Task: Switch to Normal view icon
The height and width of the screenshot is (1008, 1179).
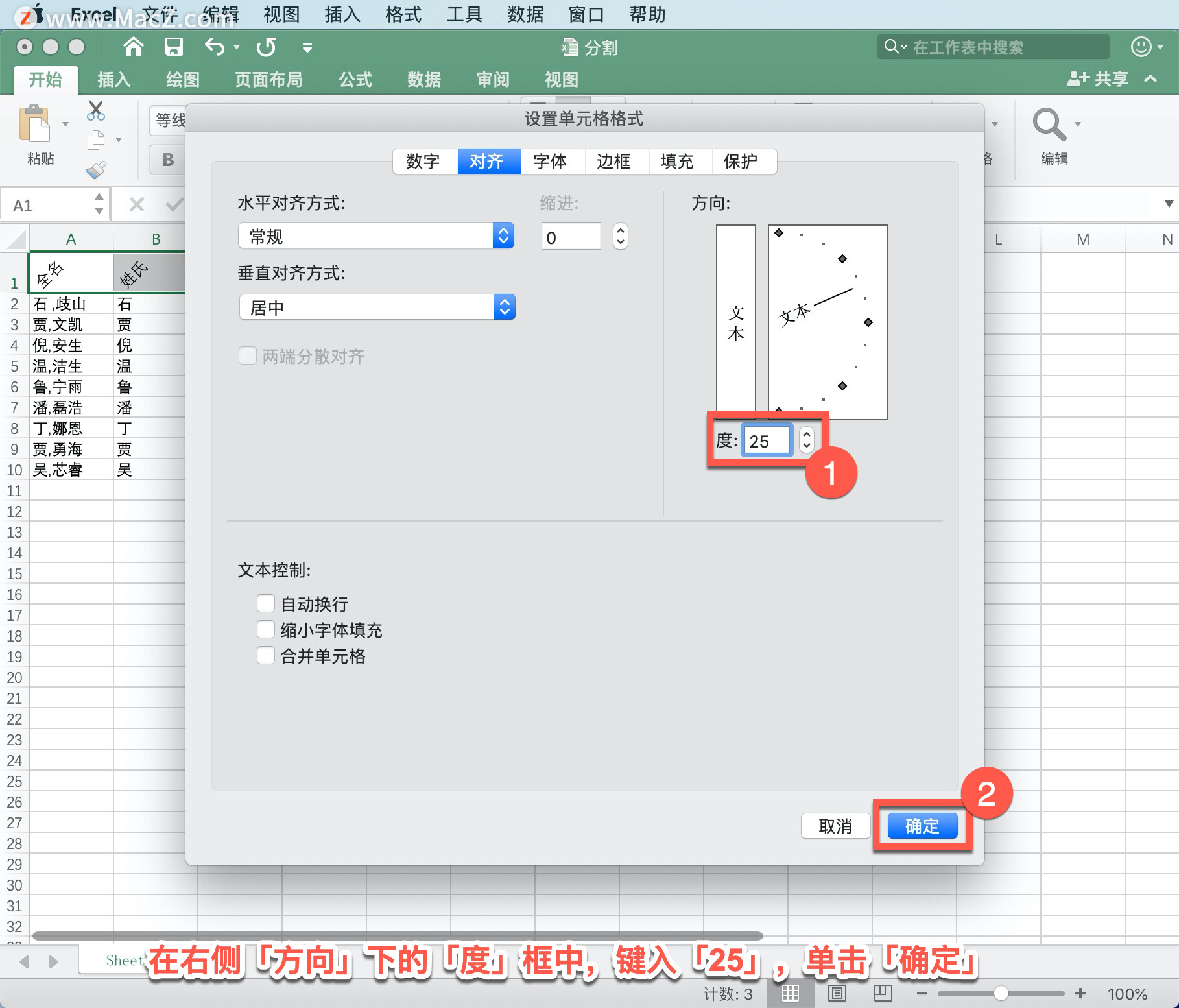Action: pyautogui.click(x=790, y=993)
